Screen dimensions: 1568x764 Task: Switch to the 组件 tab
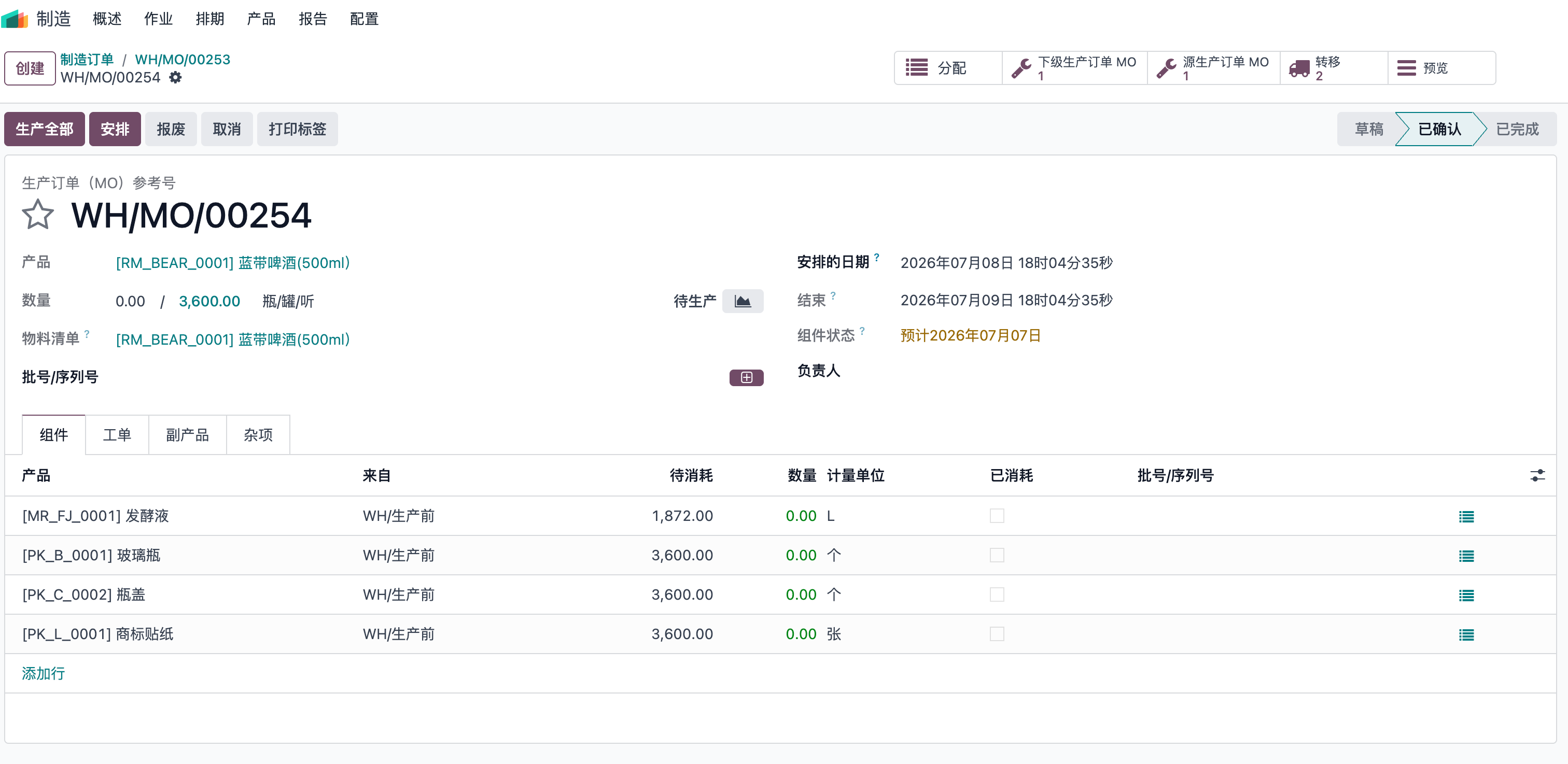tap(53, 434)
